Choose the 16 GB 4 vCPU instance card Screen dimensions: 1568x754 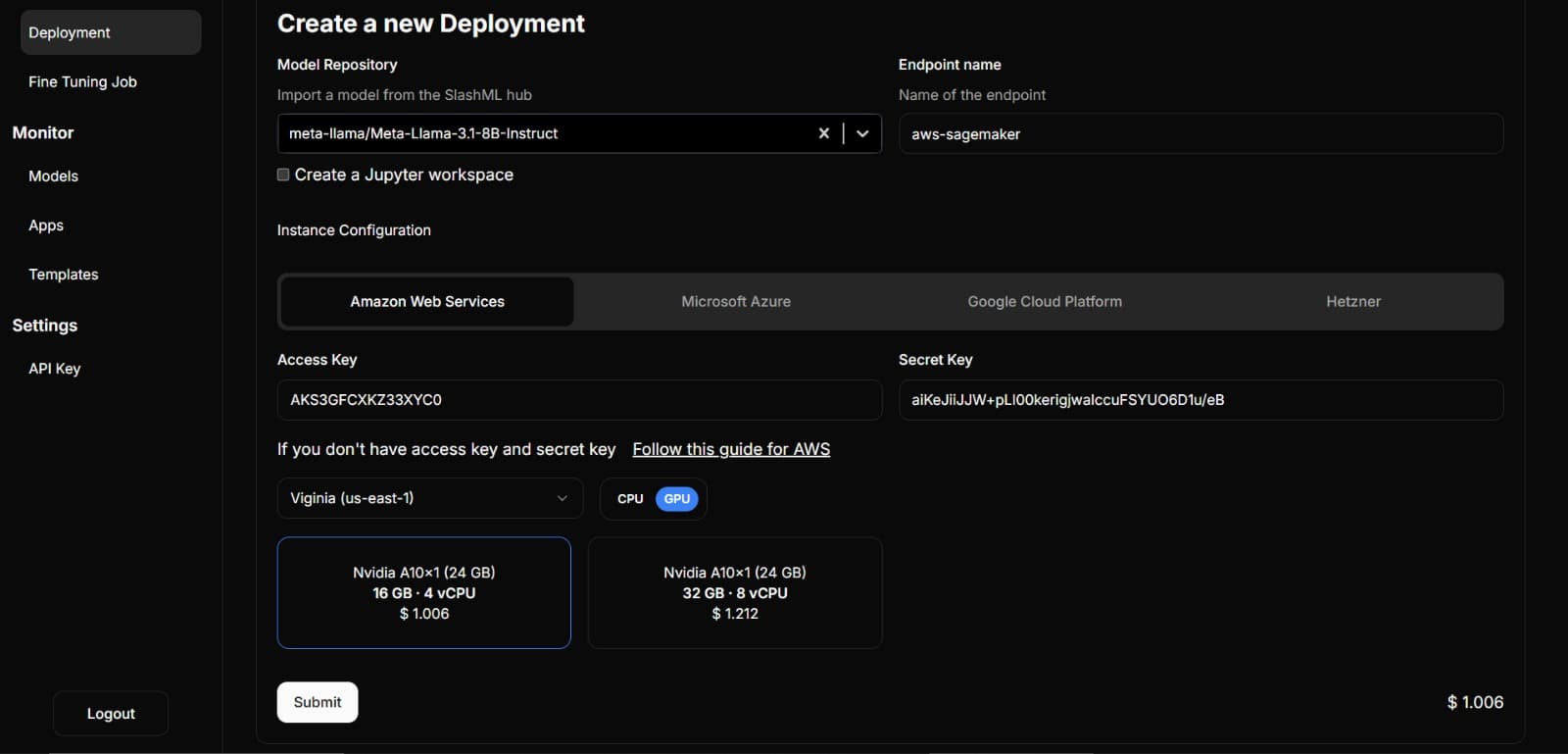[424, 593]
